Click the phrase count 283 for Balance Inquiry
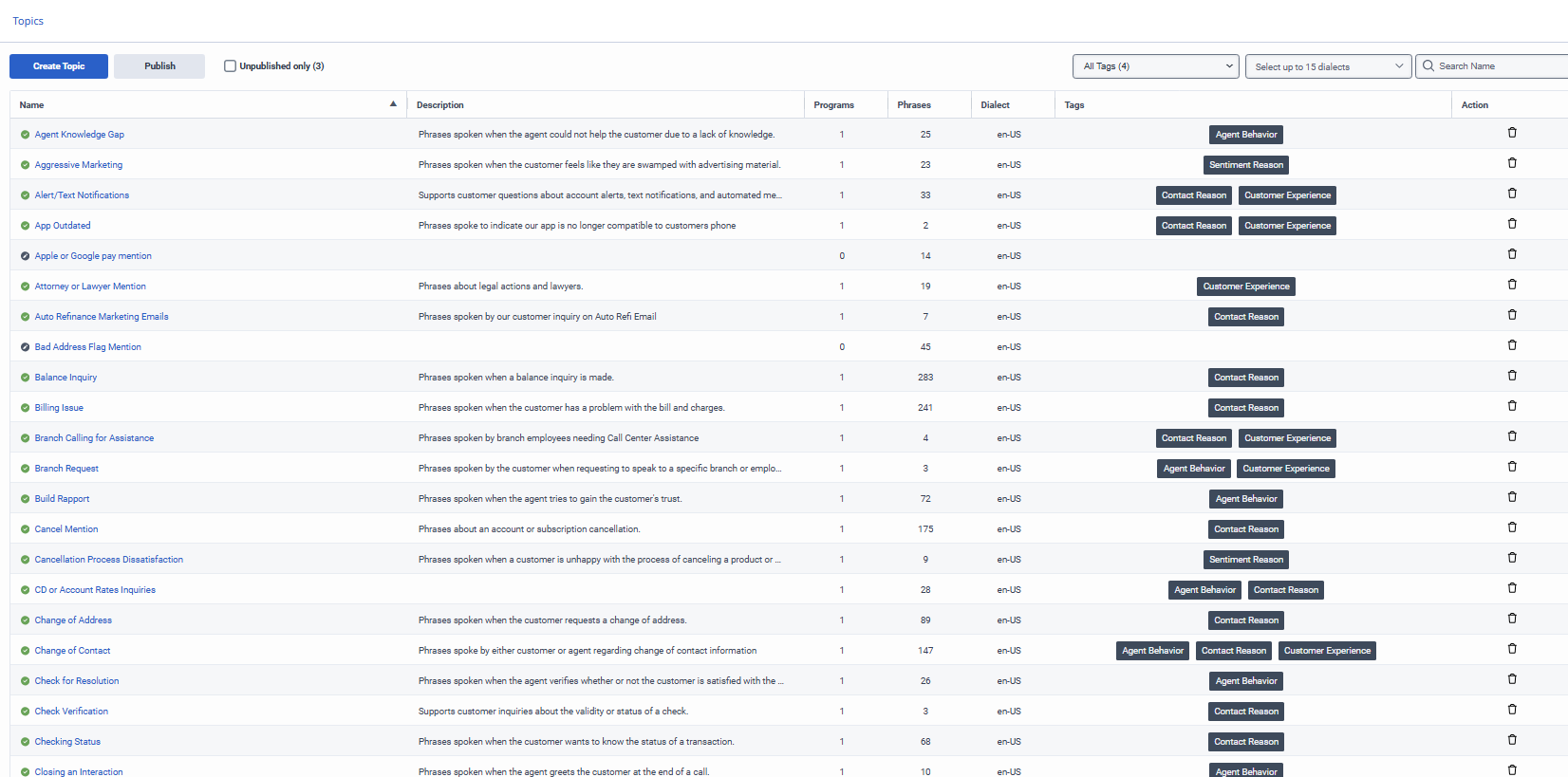This screenshot has height=777, width=1568. (925, 378)
